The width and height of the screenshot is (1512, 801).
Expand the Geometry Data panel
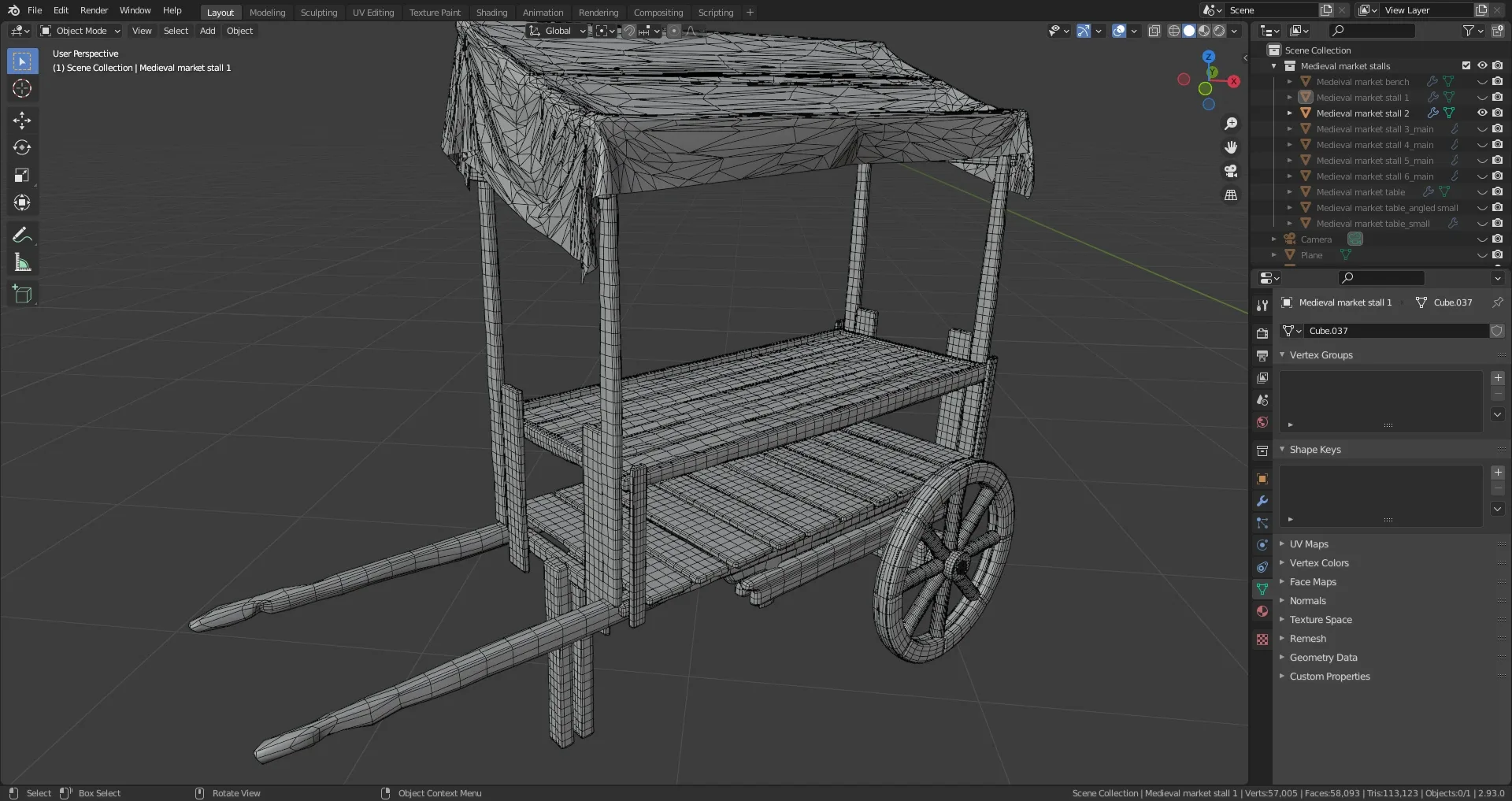(x=1282, y=657)
